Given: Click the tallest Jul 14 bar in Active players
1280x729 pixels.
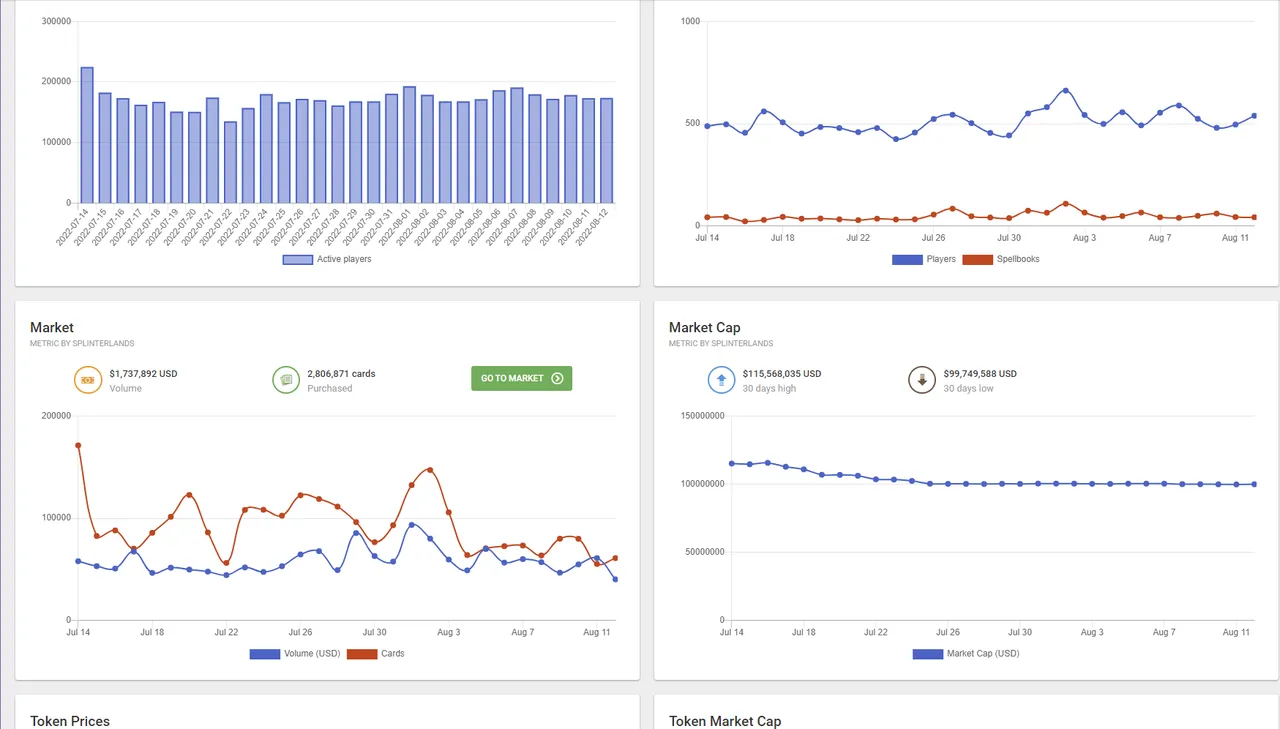Looking at the screenshot, I should point(87,135).
